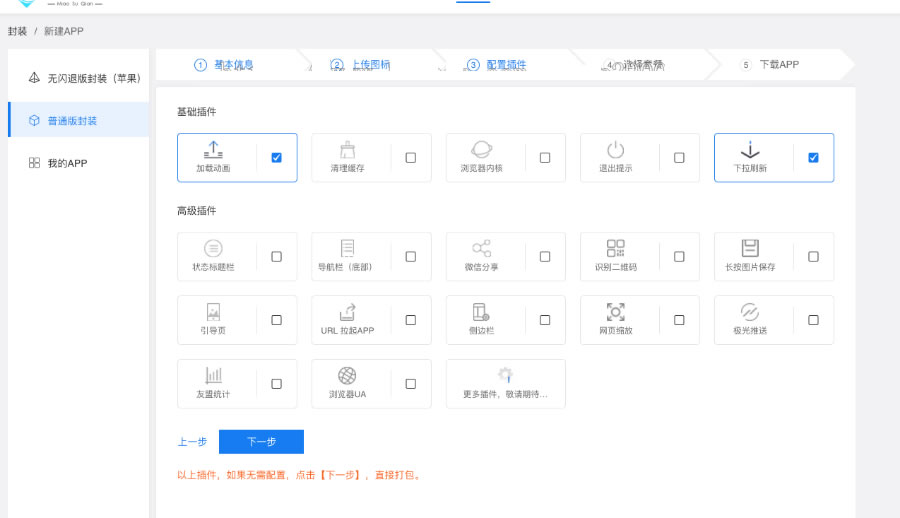Click the 浏览器内核 planet icon
Screen dimensions: 900x518
[481, 150]
